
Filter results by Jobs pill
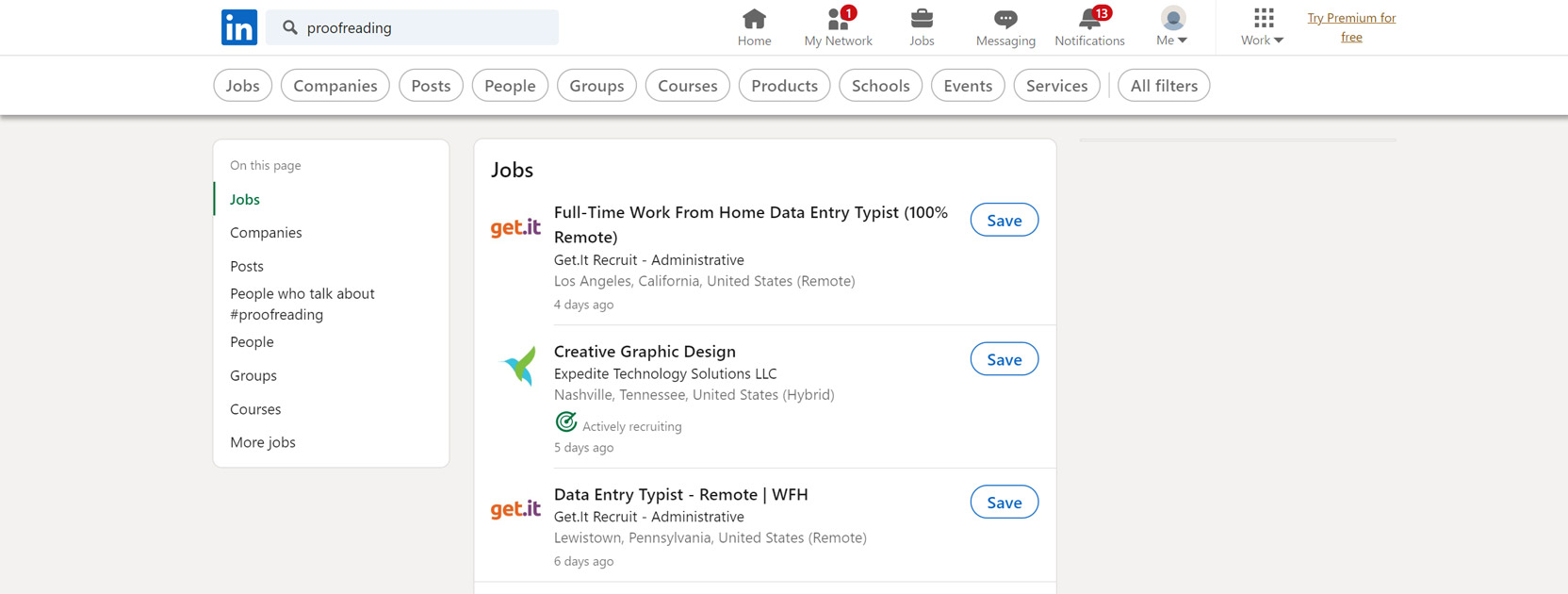(x=243, y=86)
